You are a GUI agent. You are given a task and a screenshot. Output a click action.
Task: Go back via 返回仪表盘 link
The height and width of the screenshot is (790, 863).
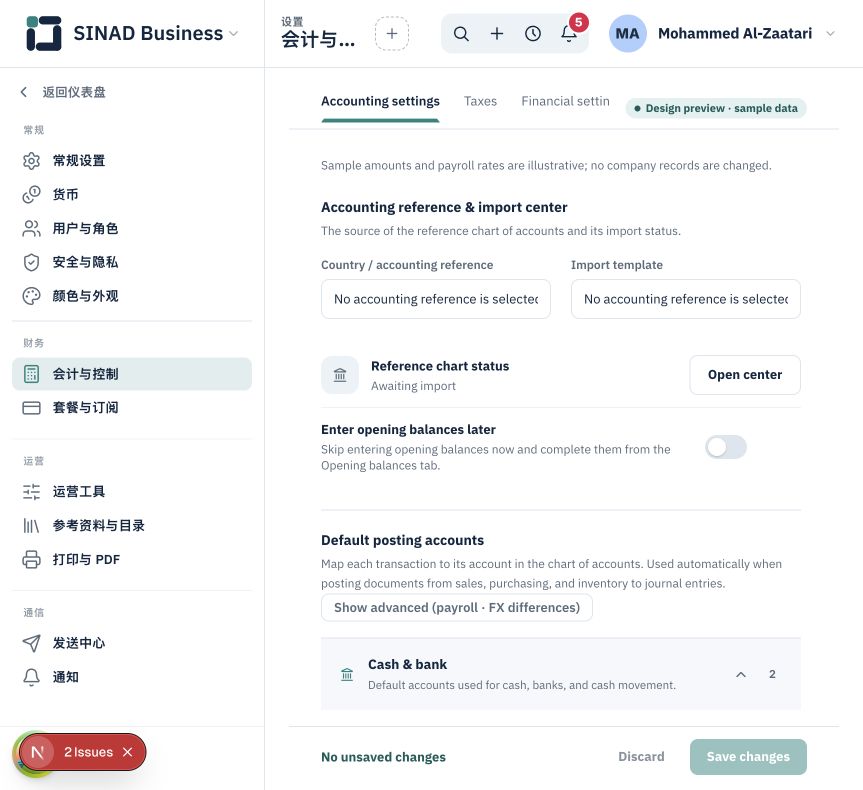(74, 92)
